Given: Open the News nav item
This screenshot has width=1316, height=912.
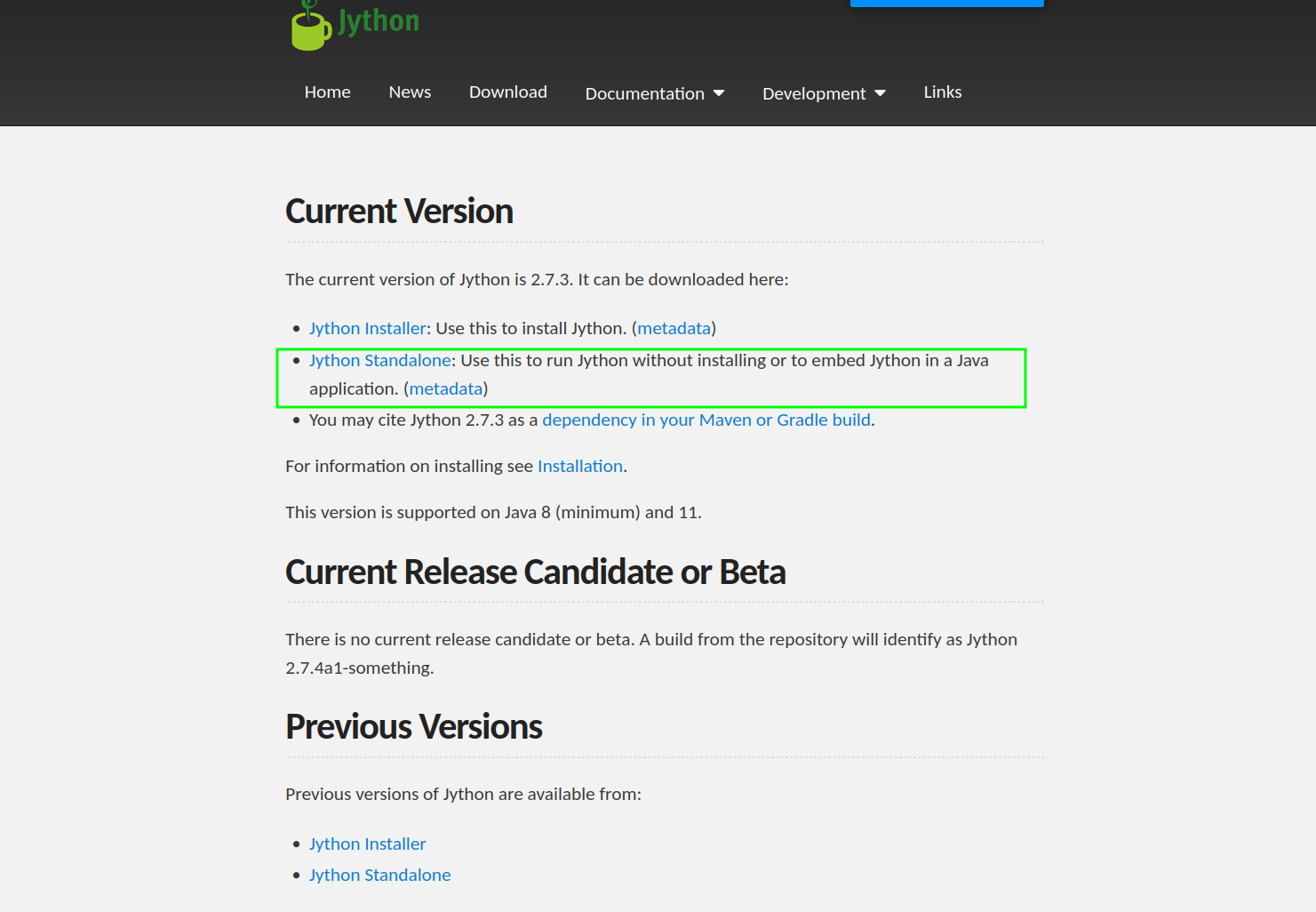Looking at the screenshot, I should (410, 92).
